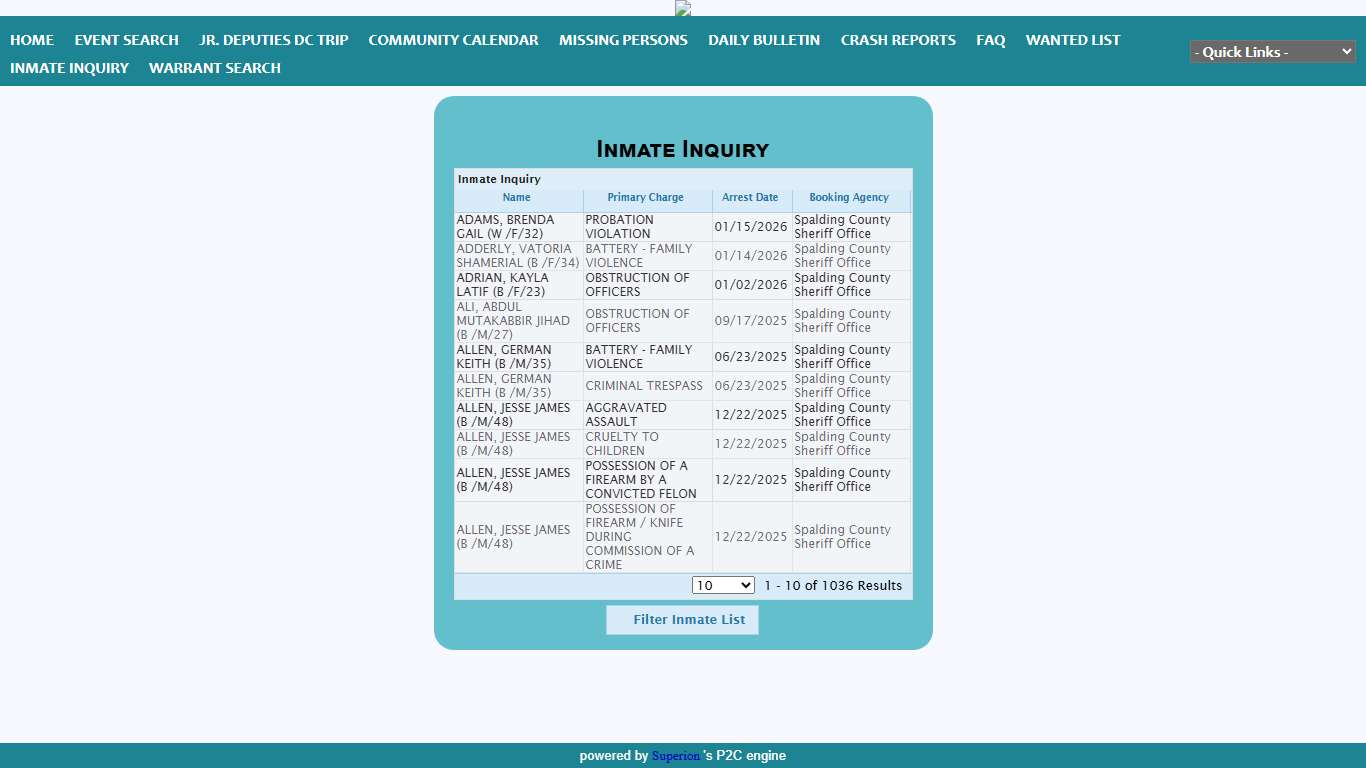
Task: Click the Filter Inmate List button
Action: click(682, 620)
